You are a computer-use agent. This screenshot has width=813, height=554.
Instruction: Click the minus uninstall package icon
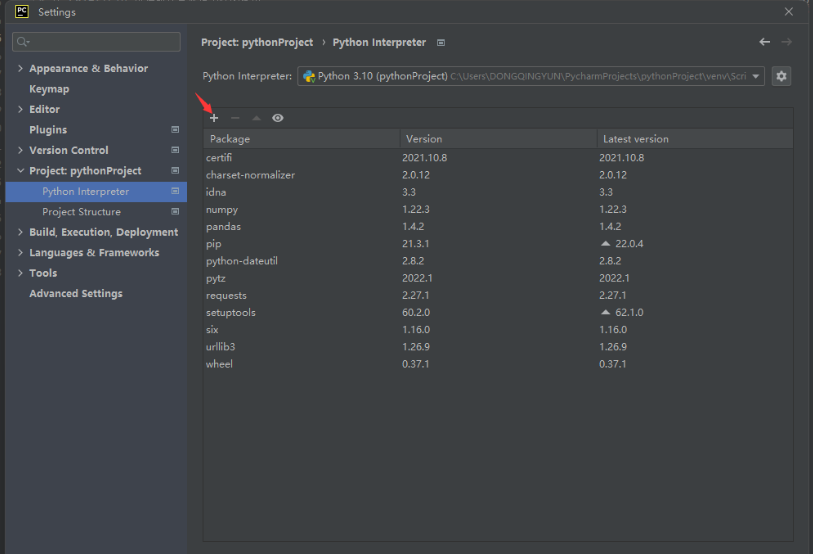coord(235,118)
